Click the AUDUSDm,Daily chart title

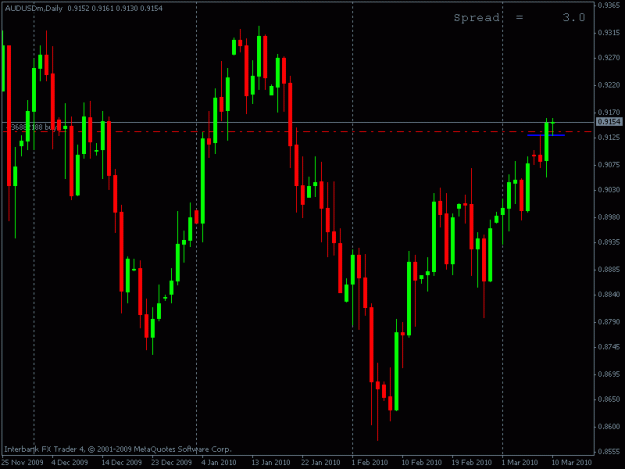[x=33, y=8]
